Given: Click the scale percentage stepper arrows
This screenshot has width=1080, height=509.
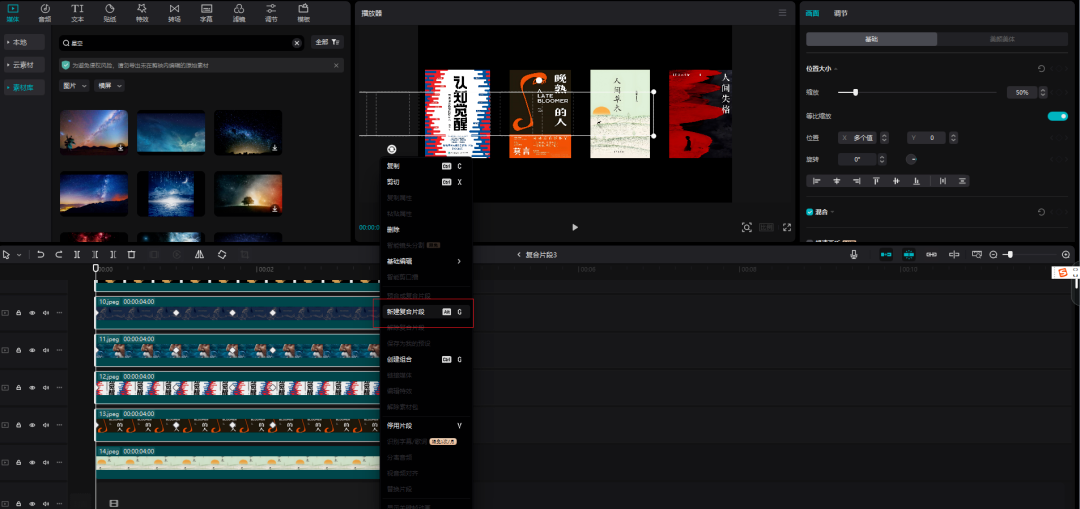Looking at the screenshot, I should tap(1043, 92).
